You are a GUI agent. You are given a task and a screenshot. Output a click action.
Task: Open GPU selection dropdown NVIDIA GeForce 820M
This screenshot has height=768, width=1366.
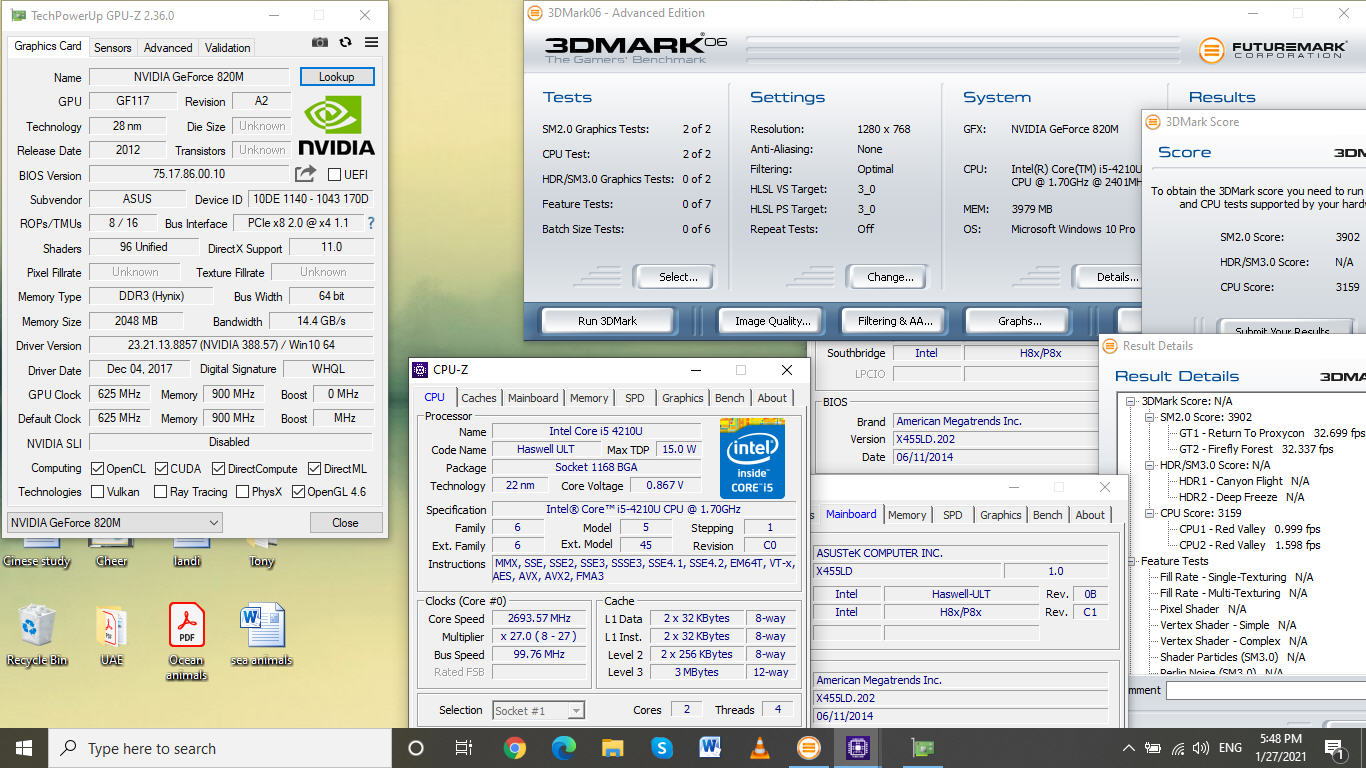click(x=115, y=523)
